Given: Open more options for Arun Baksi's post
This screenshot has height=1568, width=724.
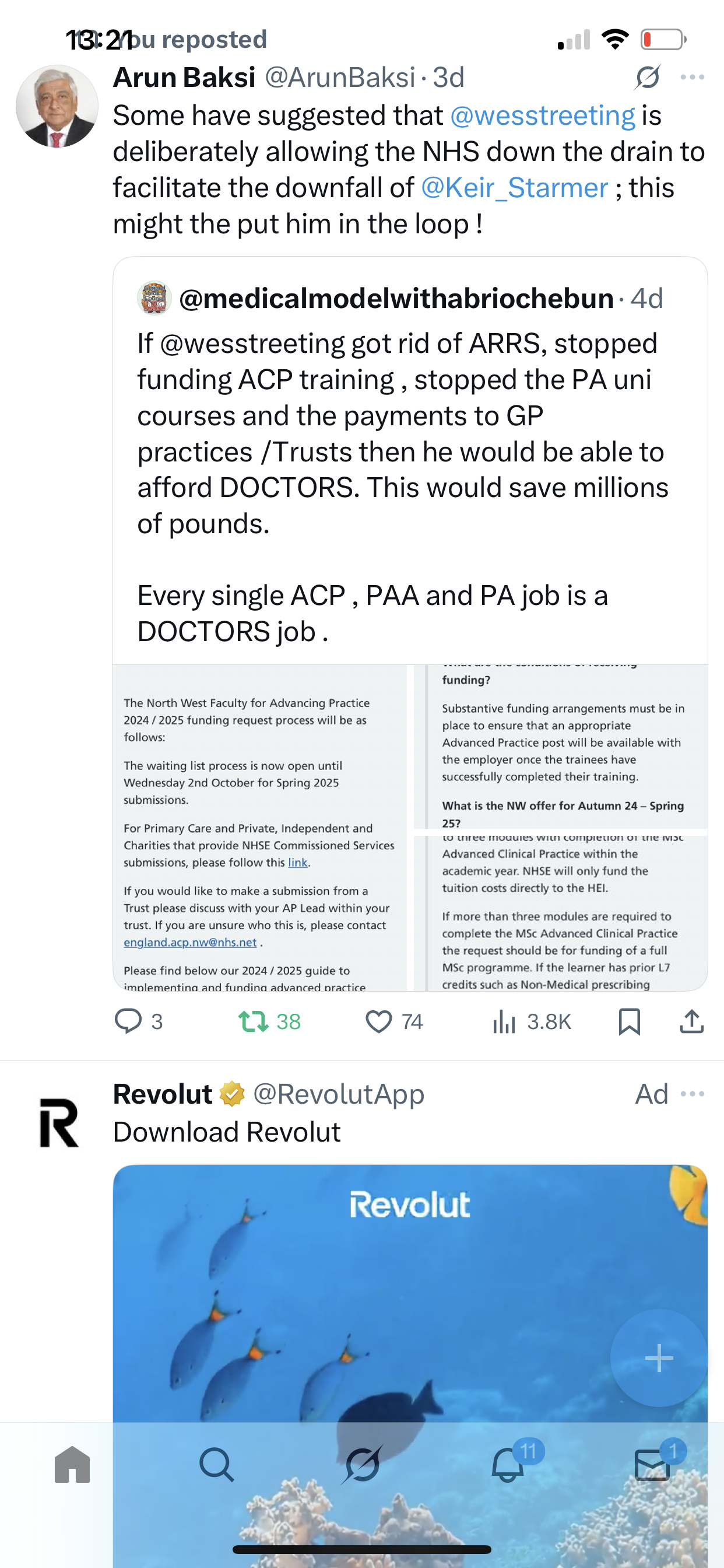Looking at the screenshot, I should [x=693, y=78].
